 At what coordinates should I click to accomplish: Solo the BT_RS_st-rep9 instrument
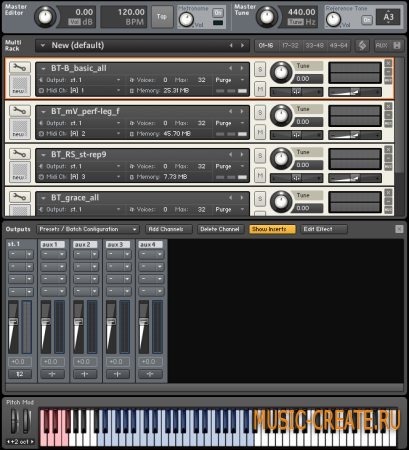[260, 156]
